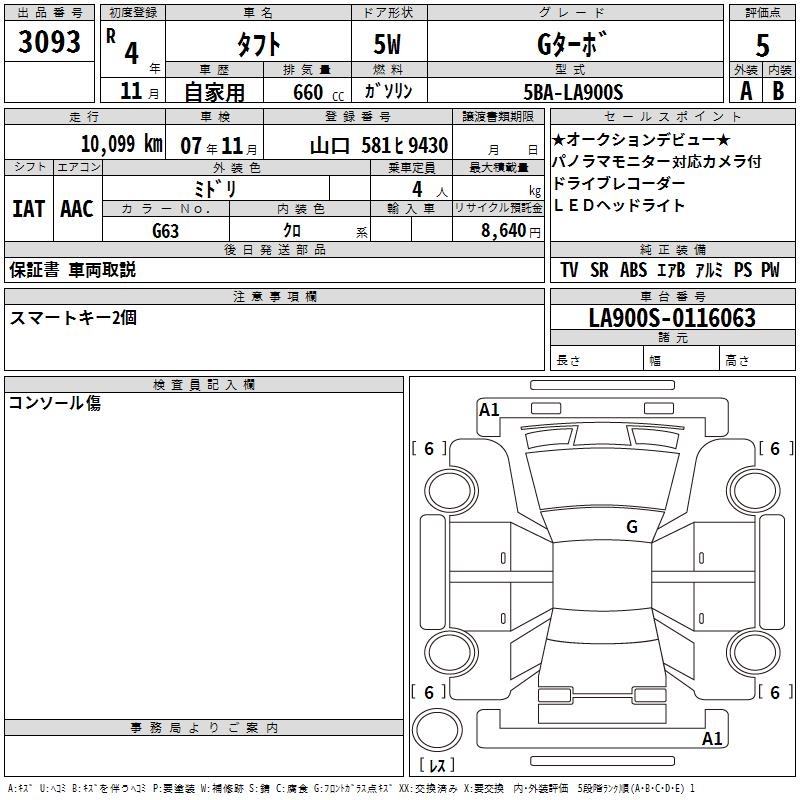Screen dimensions: 800x800
Task: Click セールスポイント section header
Action: (x=672, y=116)
